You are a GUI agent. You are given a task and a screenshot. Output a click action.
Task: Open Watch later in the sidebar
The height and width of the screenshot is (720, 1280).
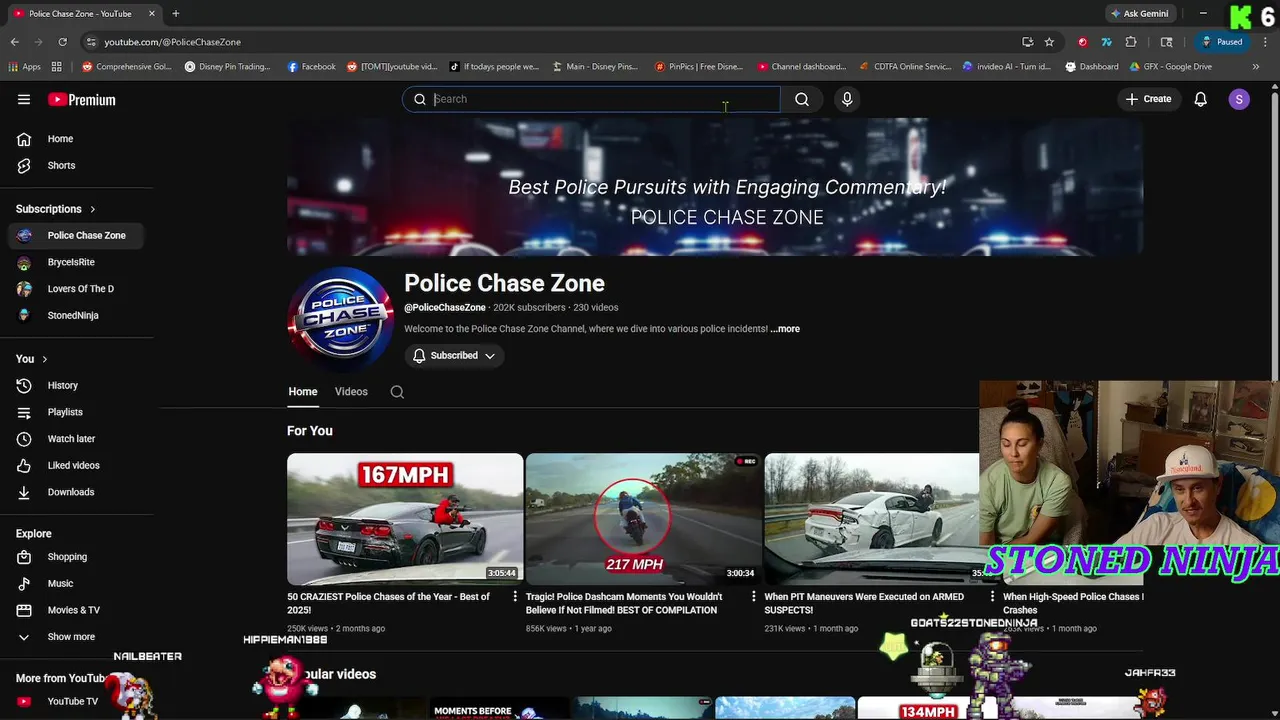point(76,439)
